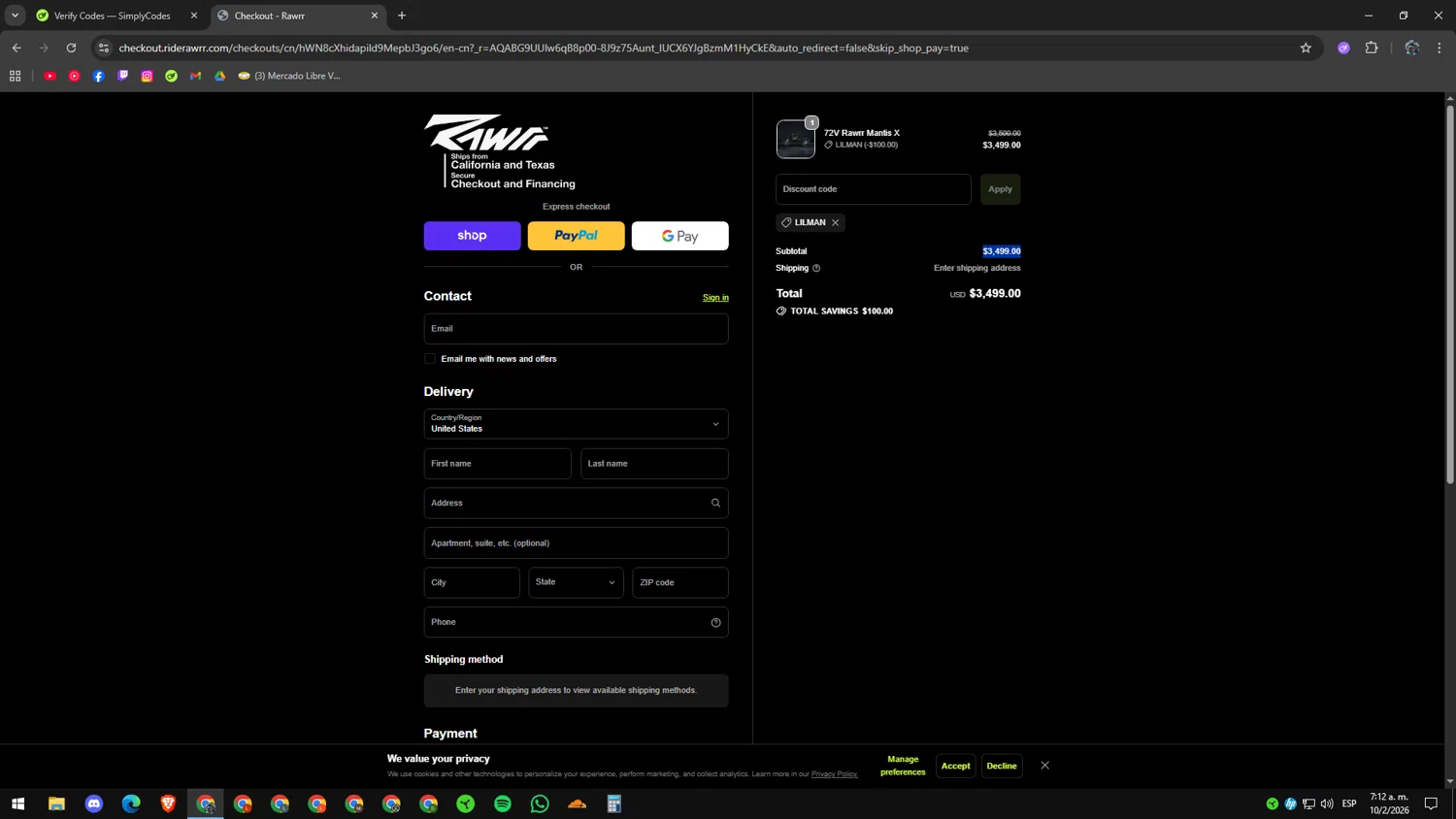Click the Apartment, suite field
1456x819 pixels.
(577, 543)
